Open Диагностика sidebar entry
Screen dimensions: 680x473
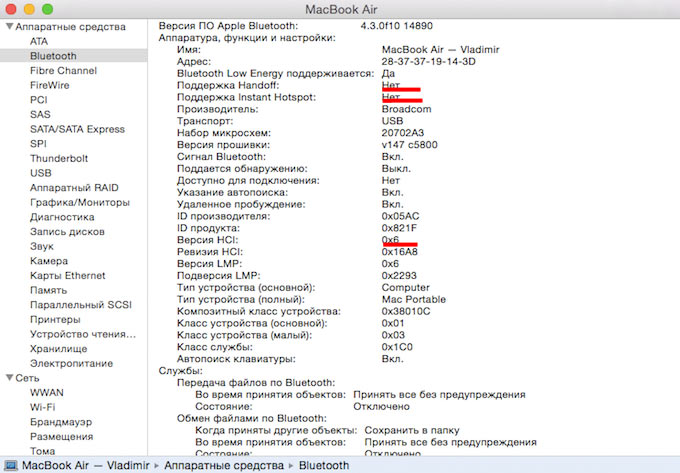click(62, 217)
